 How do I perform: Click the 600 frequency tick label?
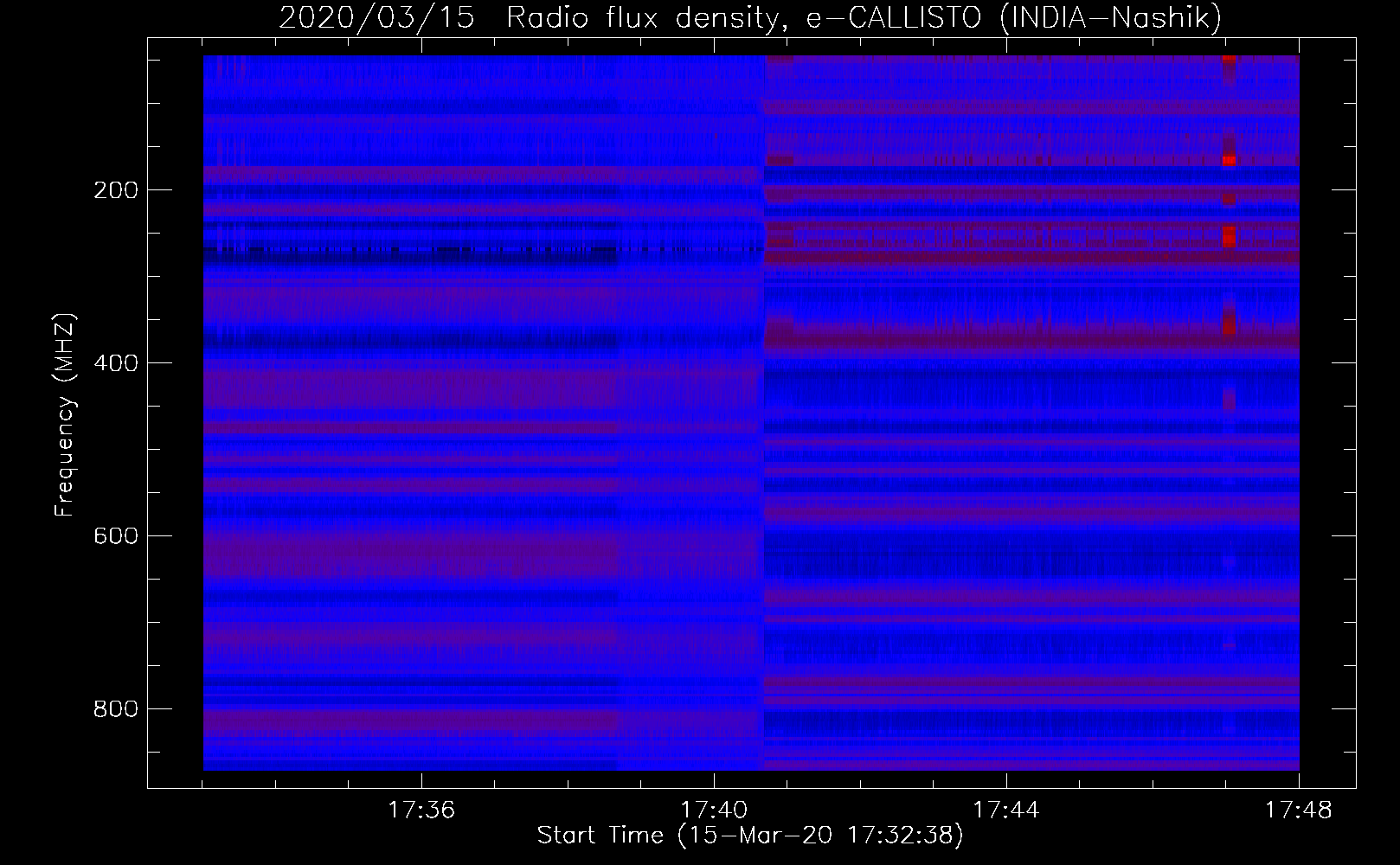[116, 536]
